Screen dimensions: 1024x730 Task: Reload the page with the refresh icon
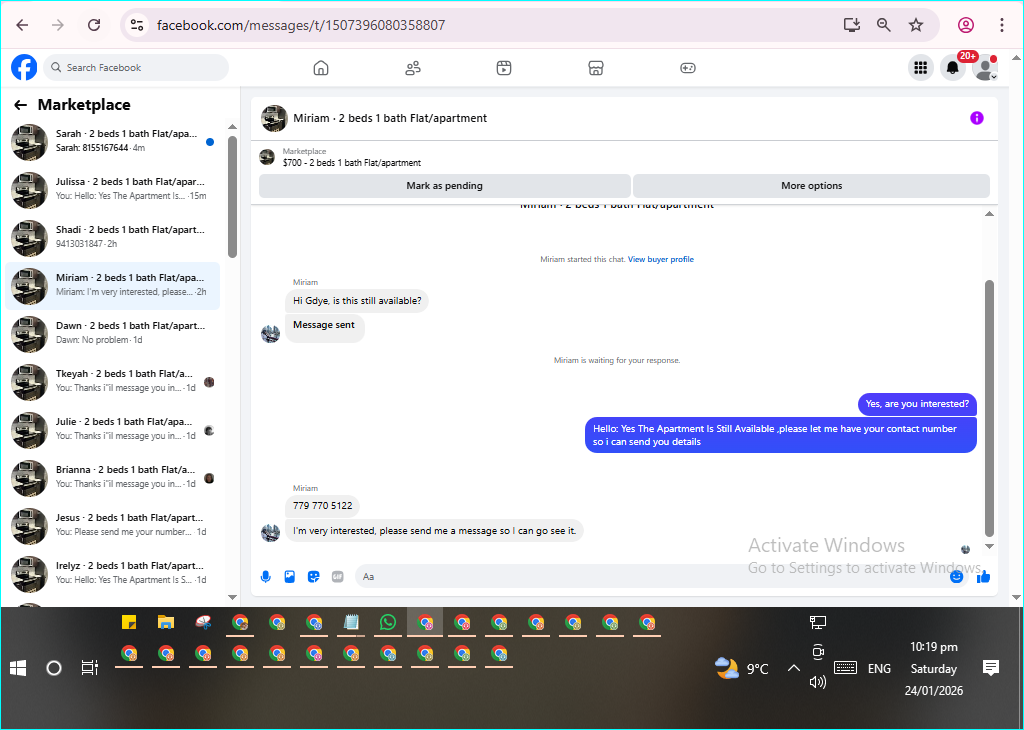pos(94,25)
